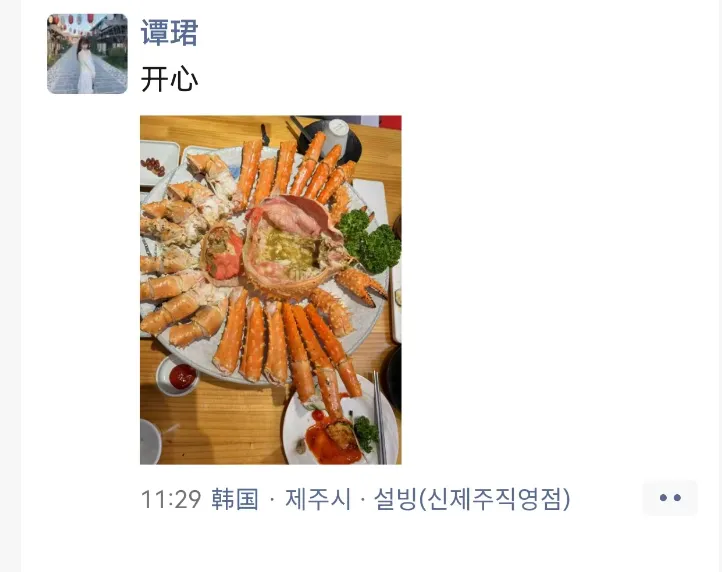Click the 韩国 location text
Viewport: 722px width, 572px height.
[235, 499]
